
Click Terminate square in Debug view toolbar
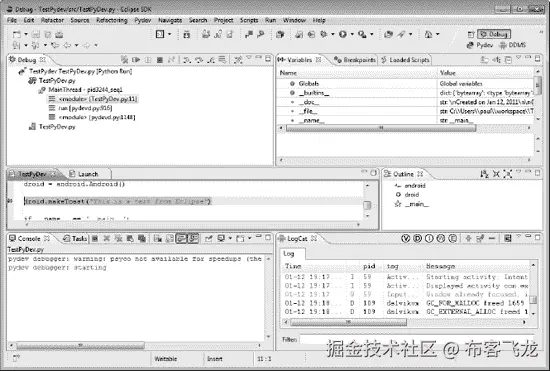[160, 60]
